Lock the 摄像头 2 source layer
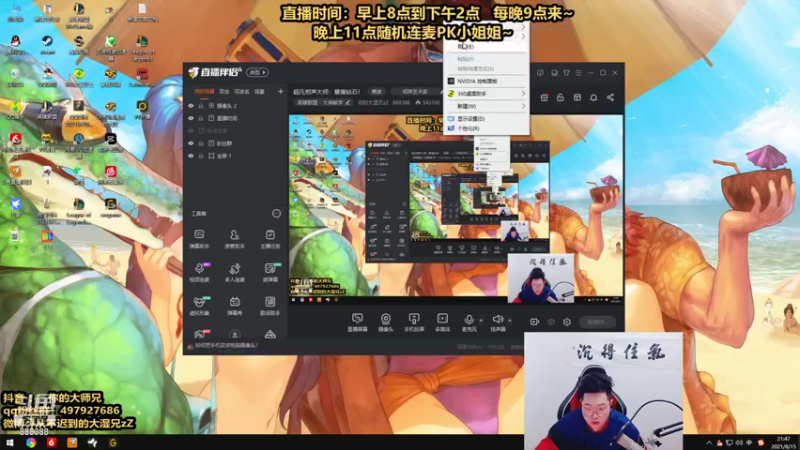The image size is (800, 450). coord(201,106)
